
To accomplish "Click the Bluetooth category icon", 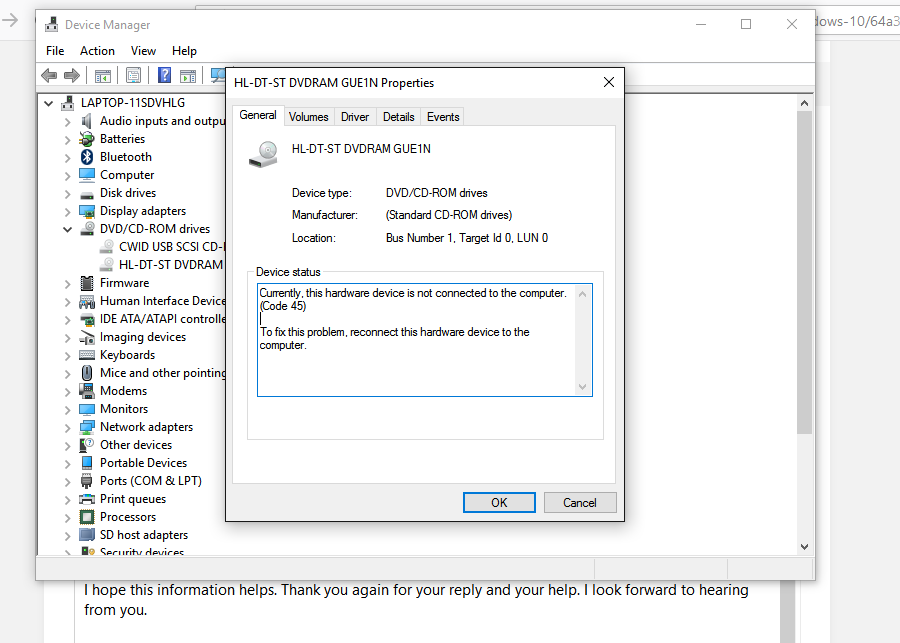I will [x=87, y=157].
